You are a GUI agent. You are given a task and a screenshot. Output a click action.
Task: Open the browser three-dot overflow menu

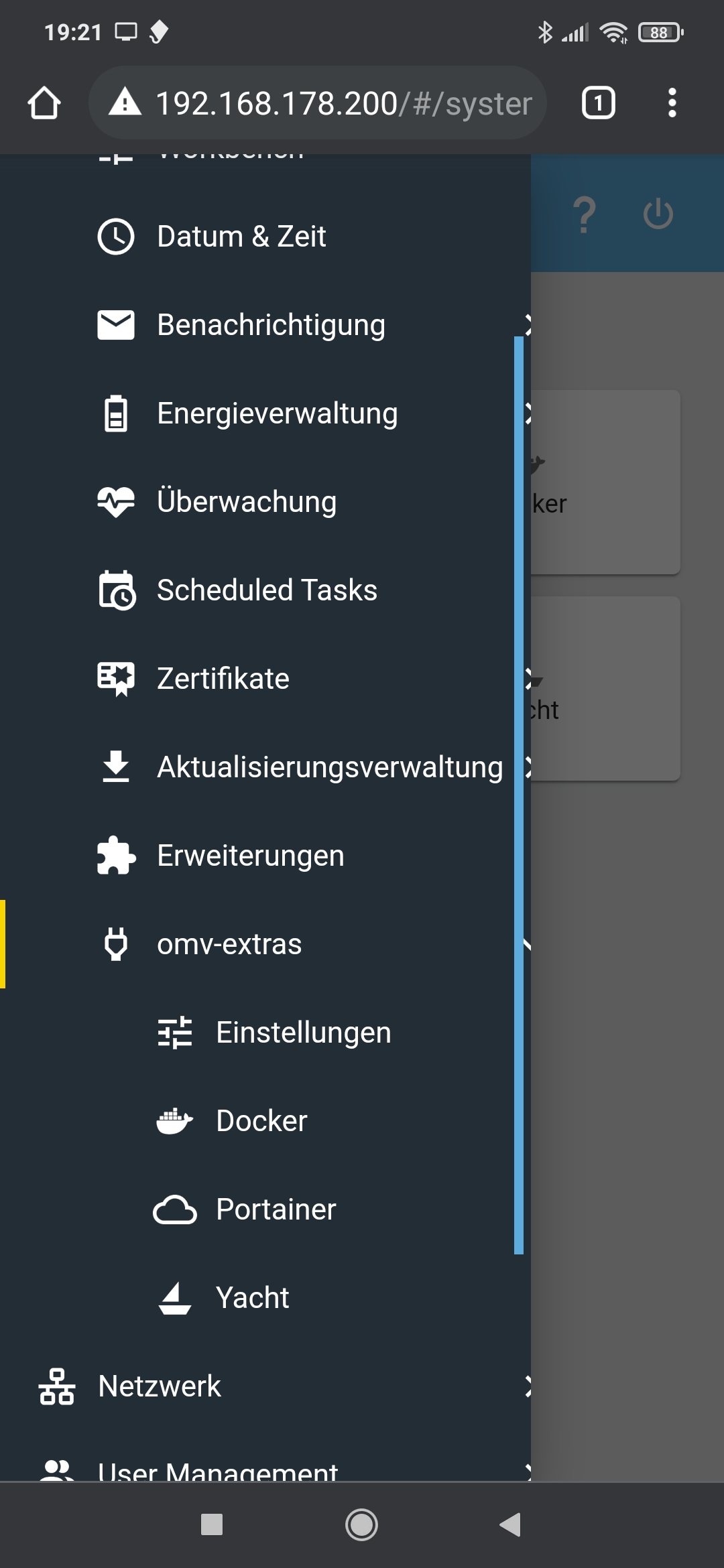point(672,103)
